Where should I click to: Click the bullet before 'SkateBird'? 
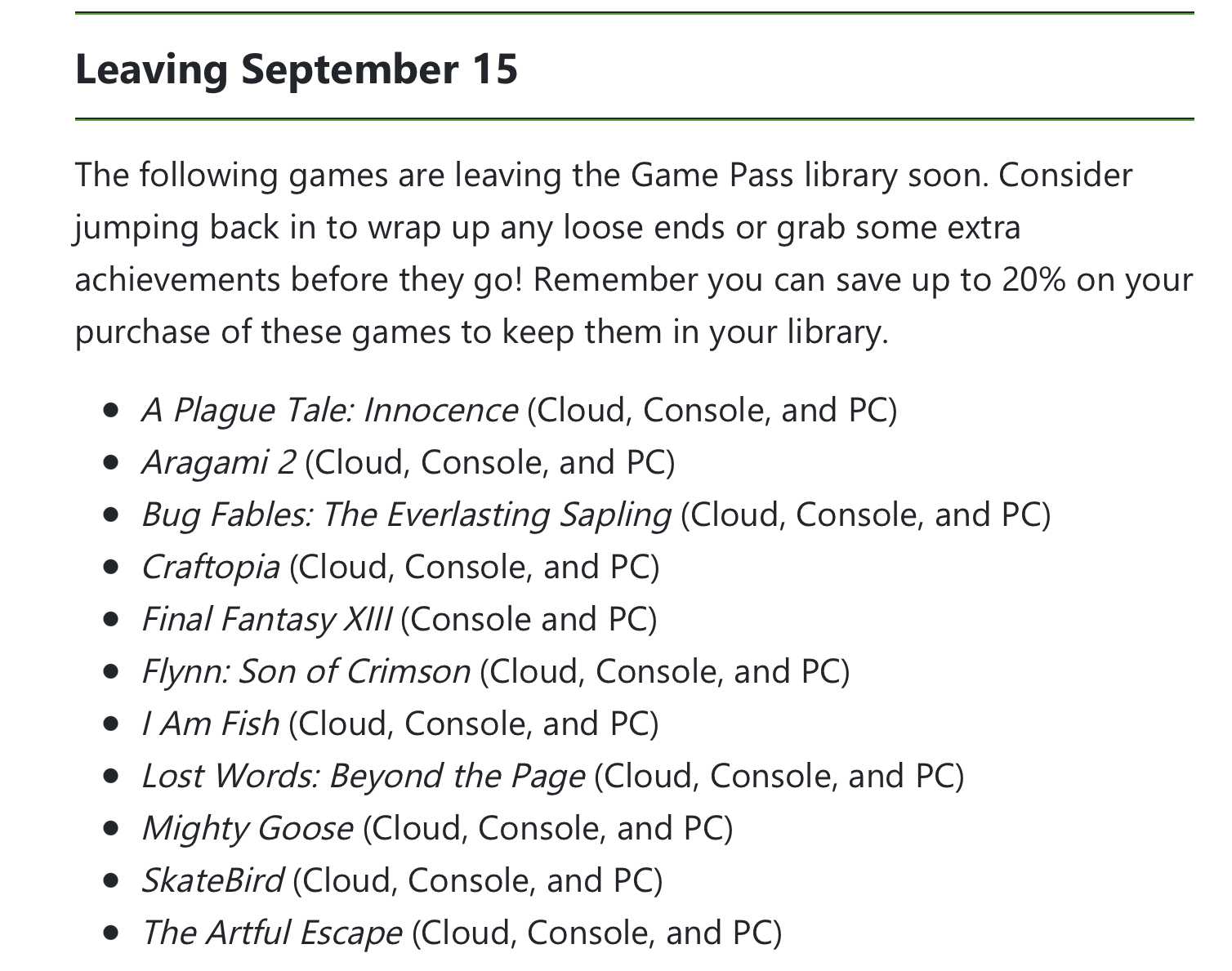pyautogui.click(x=112, y=880)
